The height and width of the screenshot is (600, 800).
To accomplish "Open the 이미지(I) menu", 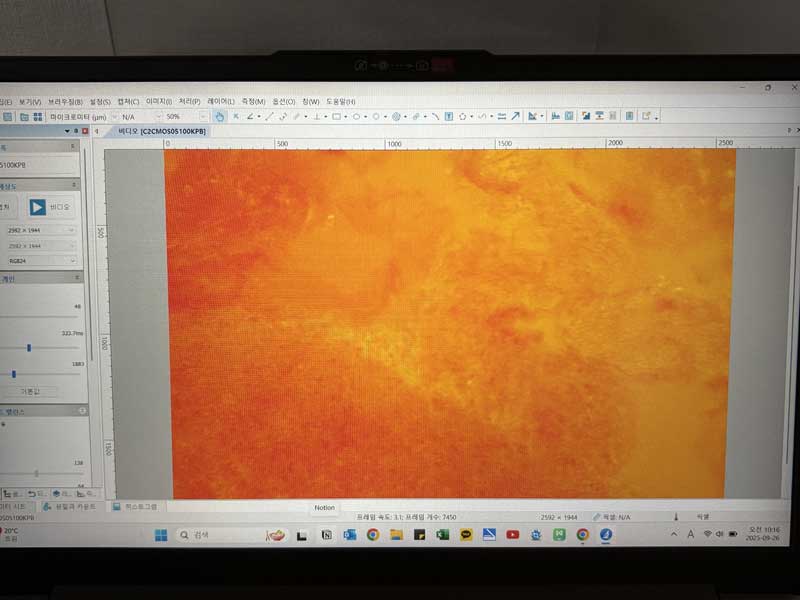I will pyautogui.click(x=159, y=102).
